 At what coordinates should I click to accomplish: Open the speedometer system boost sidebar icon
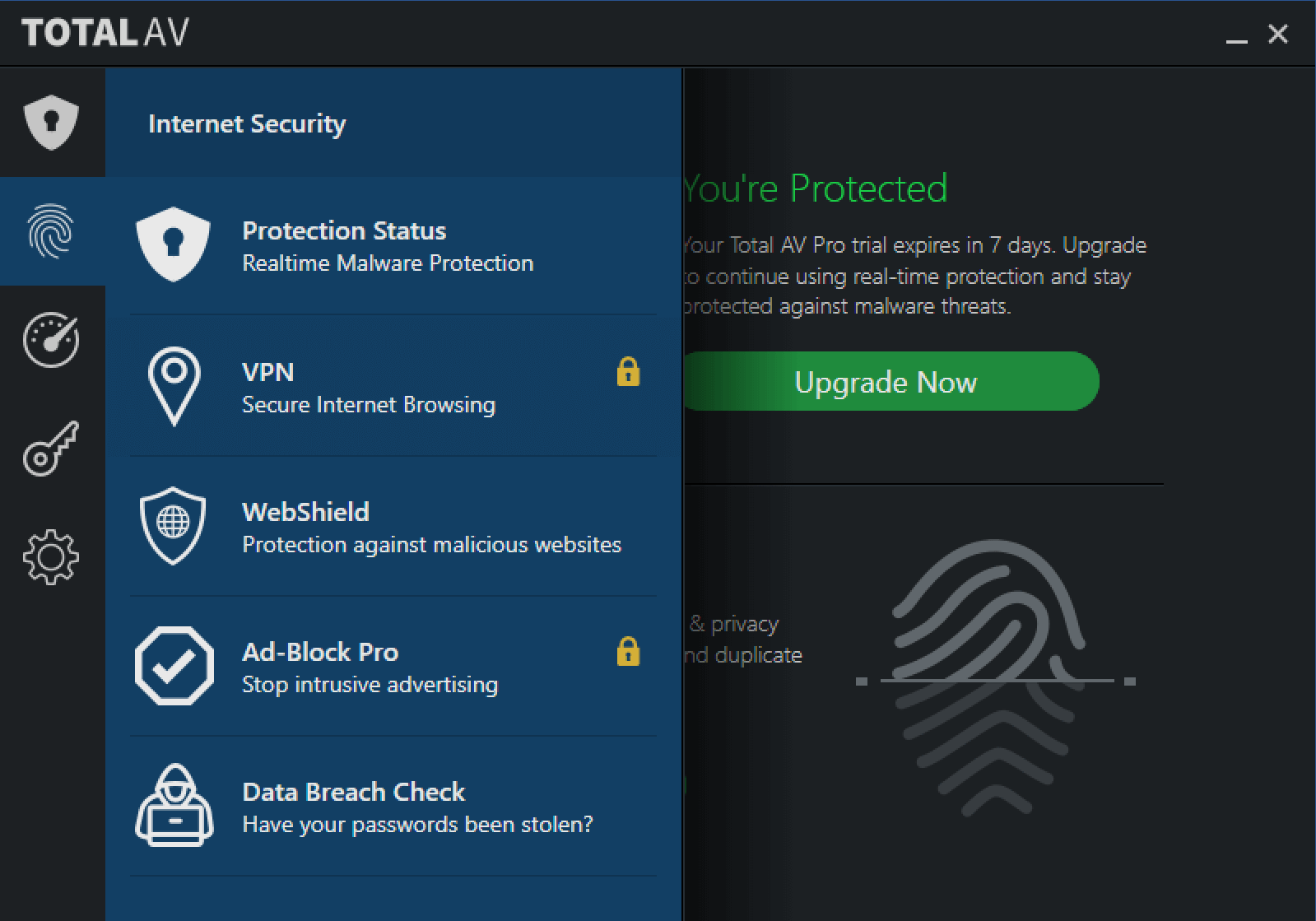51,339
